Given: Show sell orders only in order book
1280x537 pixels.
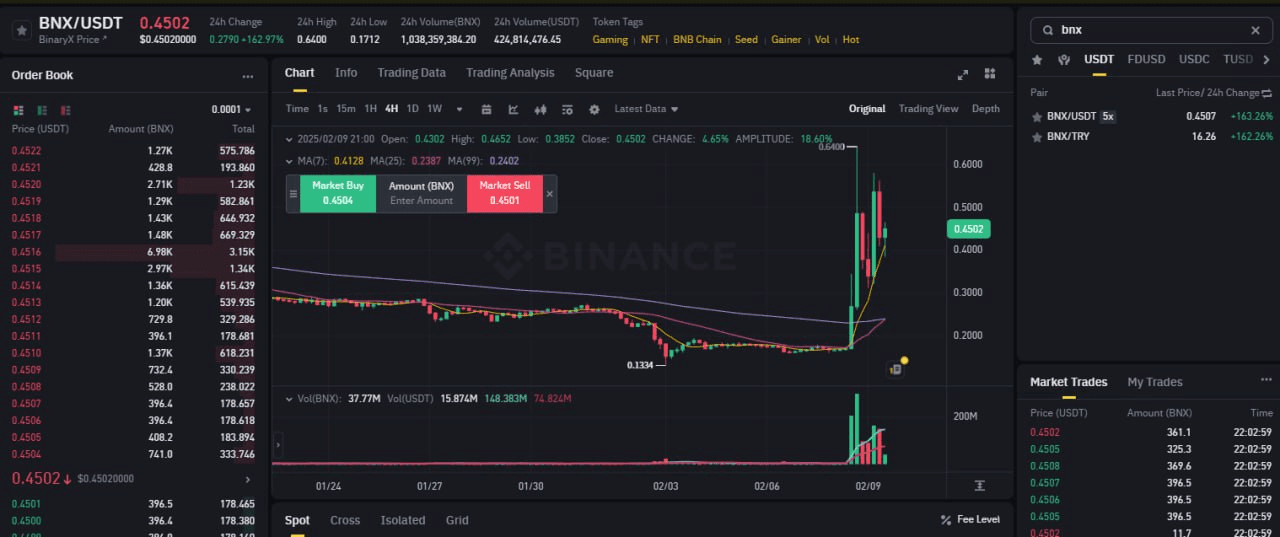Looking at the screenshot, I should pos(66,110).
